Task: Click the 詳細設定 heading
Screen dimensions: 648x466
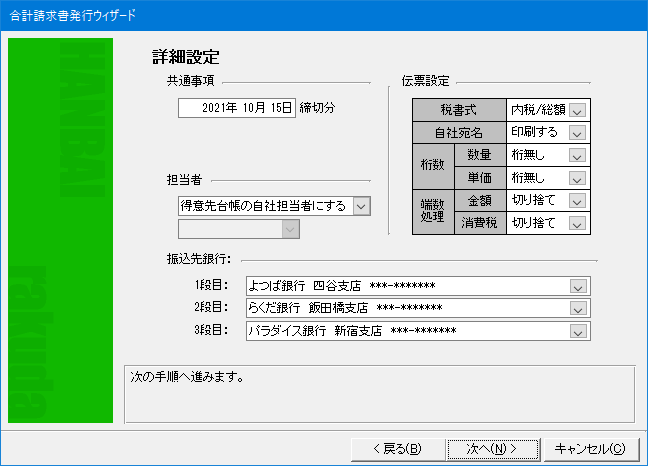Action: point(186,57)
